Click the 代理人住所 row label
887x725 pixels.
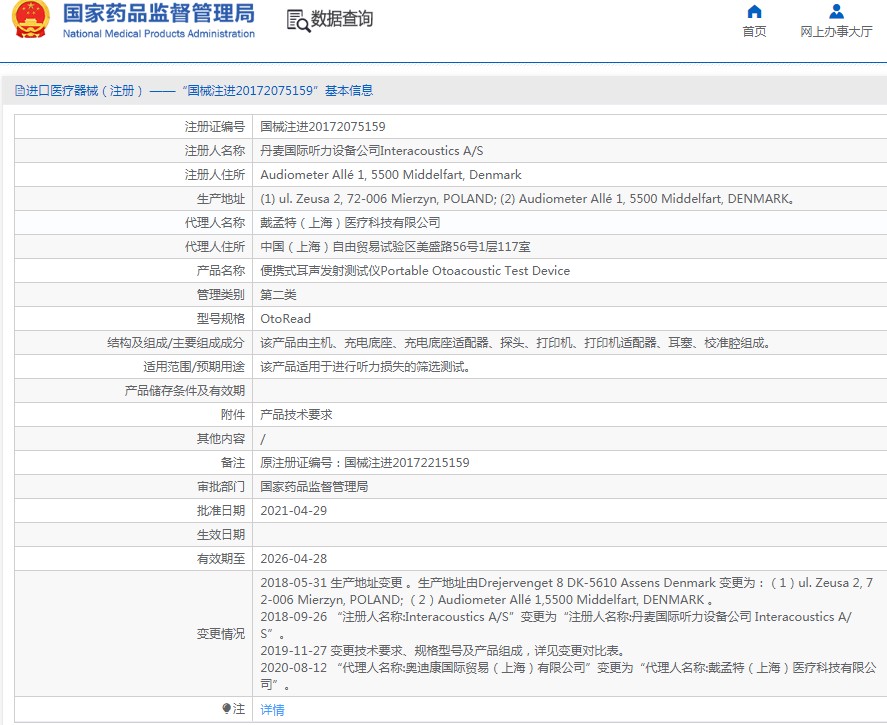(215, 247)
